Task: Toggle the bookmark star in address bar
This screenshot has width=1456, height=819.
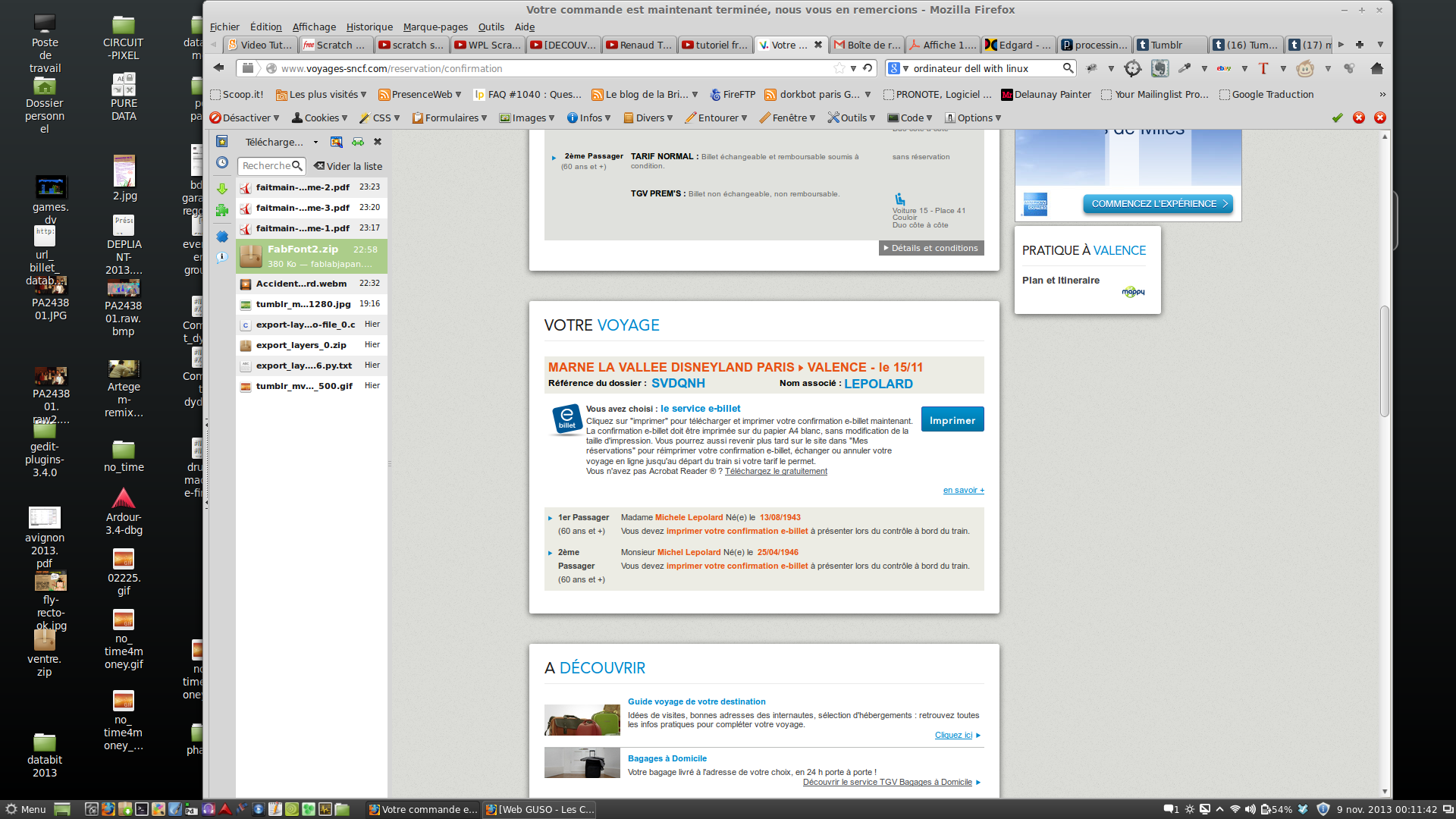Action: [839, 68]
